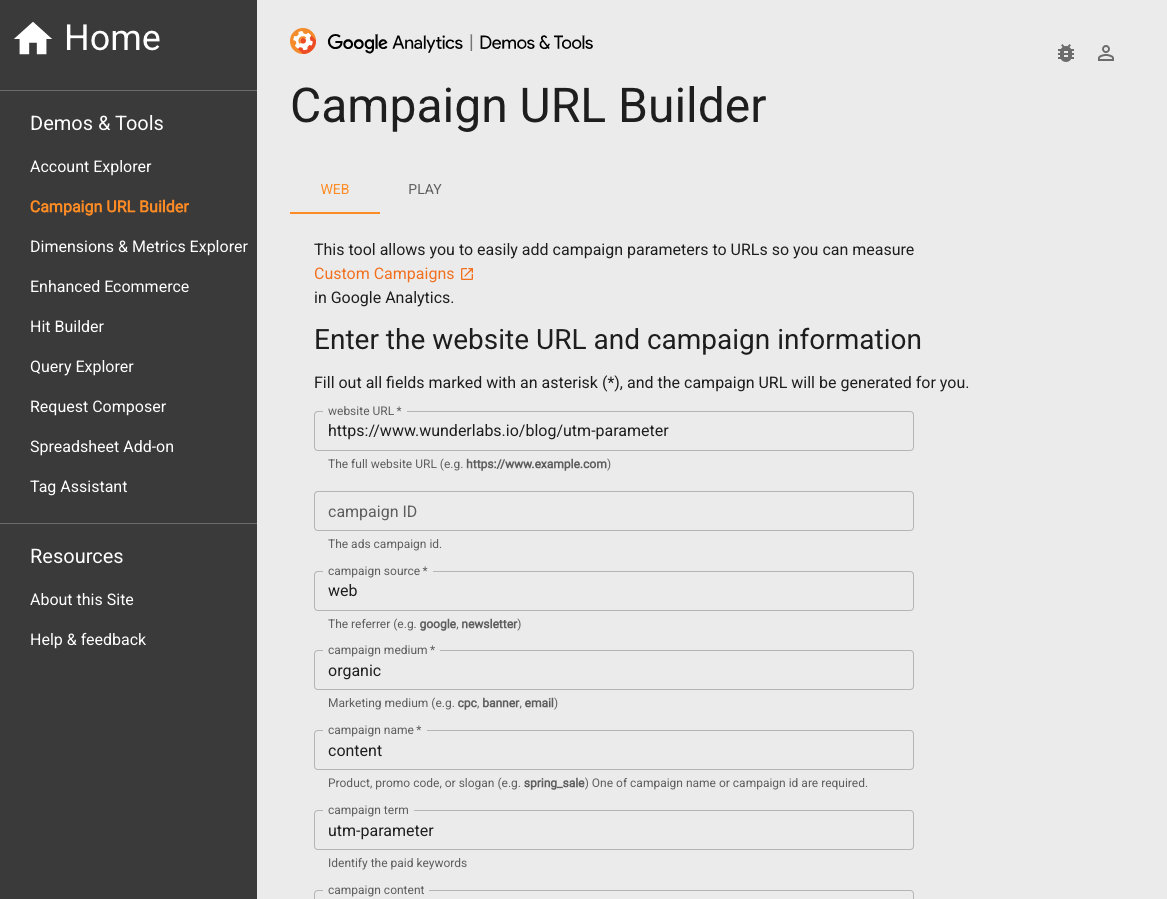Focus the campaign ID field

[x=614, y=511]
